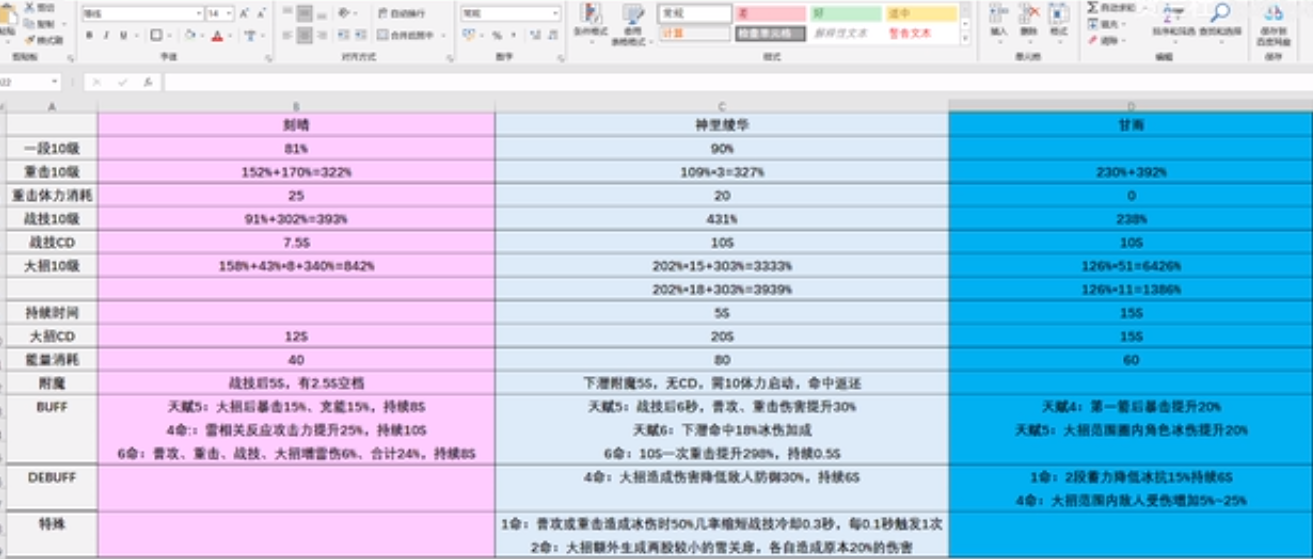The width and height of the screenshot is (1313, 559).
Task: Click the fill color bucket icon
Action: pos(188,35)
